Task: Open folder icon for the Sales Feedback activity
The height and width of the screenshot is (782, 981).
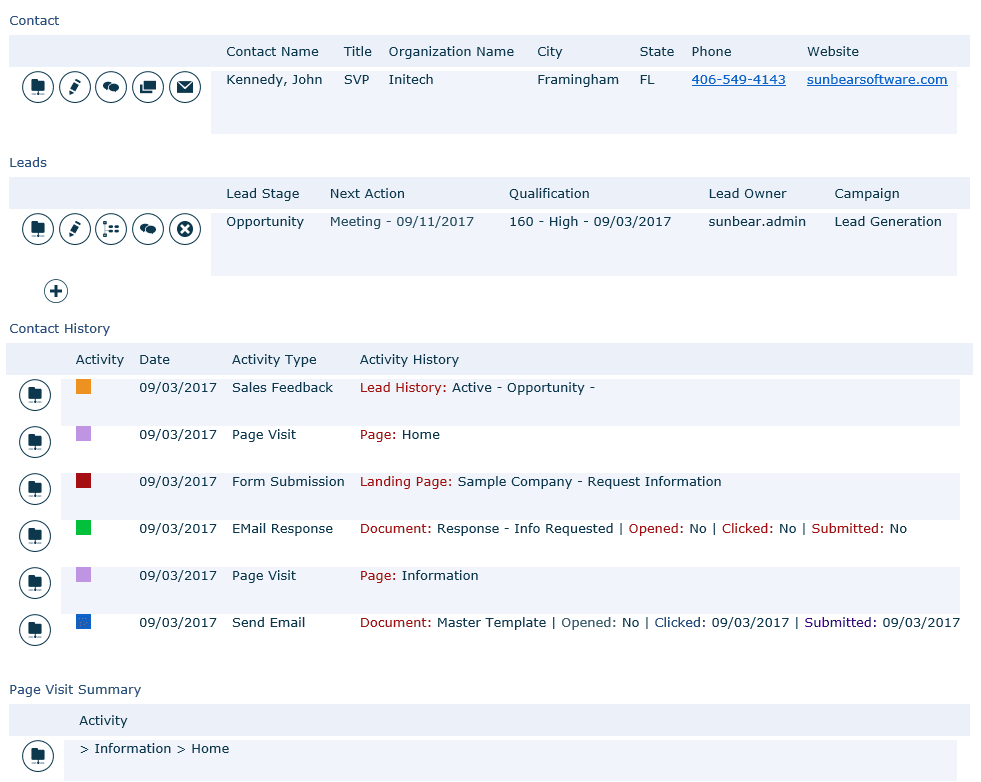Action: (35, 395)
